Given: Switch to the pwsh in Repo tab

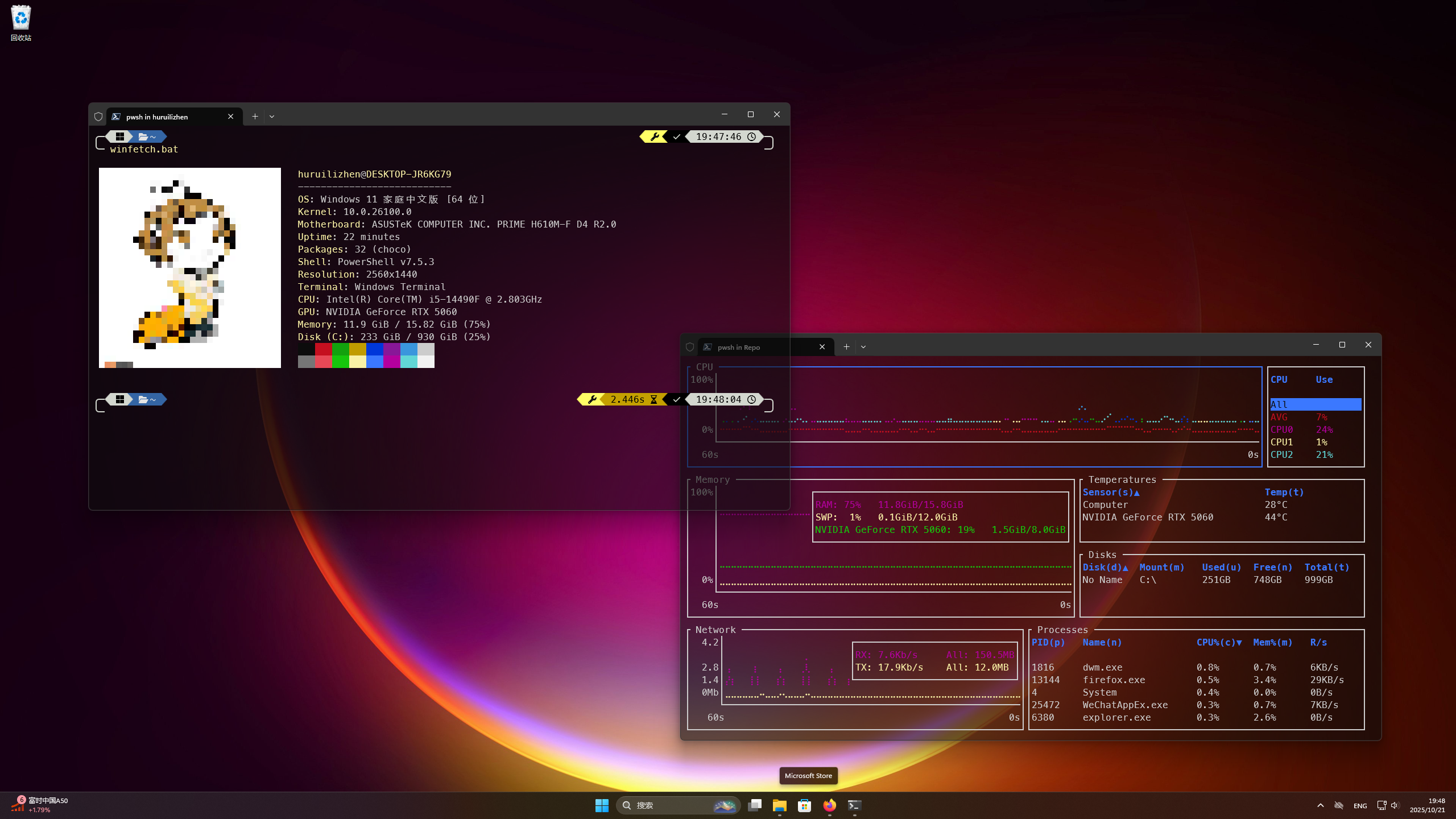Looking at the screenshot, I should [739, 347].
